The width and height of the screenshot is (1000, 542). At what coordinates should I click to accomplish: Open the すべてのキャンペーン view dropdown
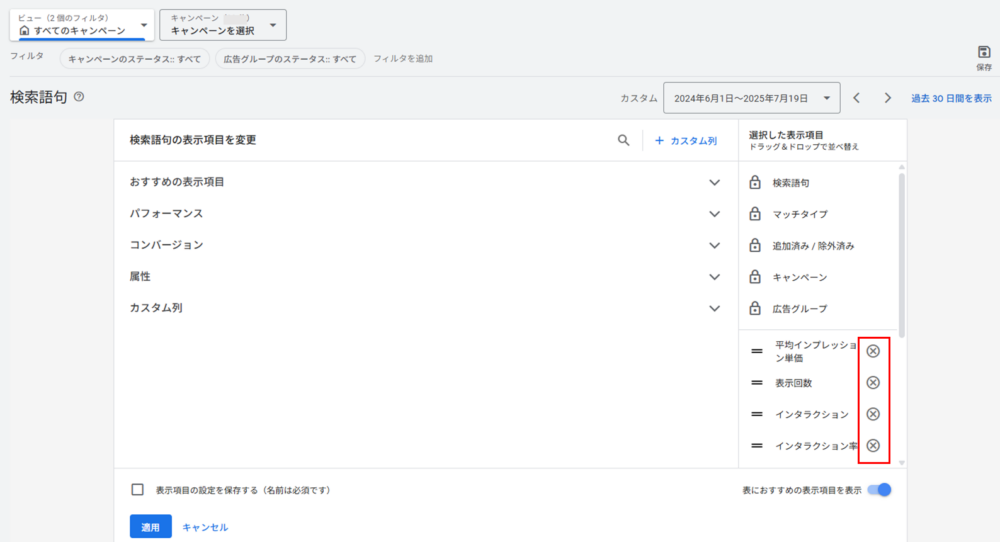coord(82,25)
